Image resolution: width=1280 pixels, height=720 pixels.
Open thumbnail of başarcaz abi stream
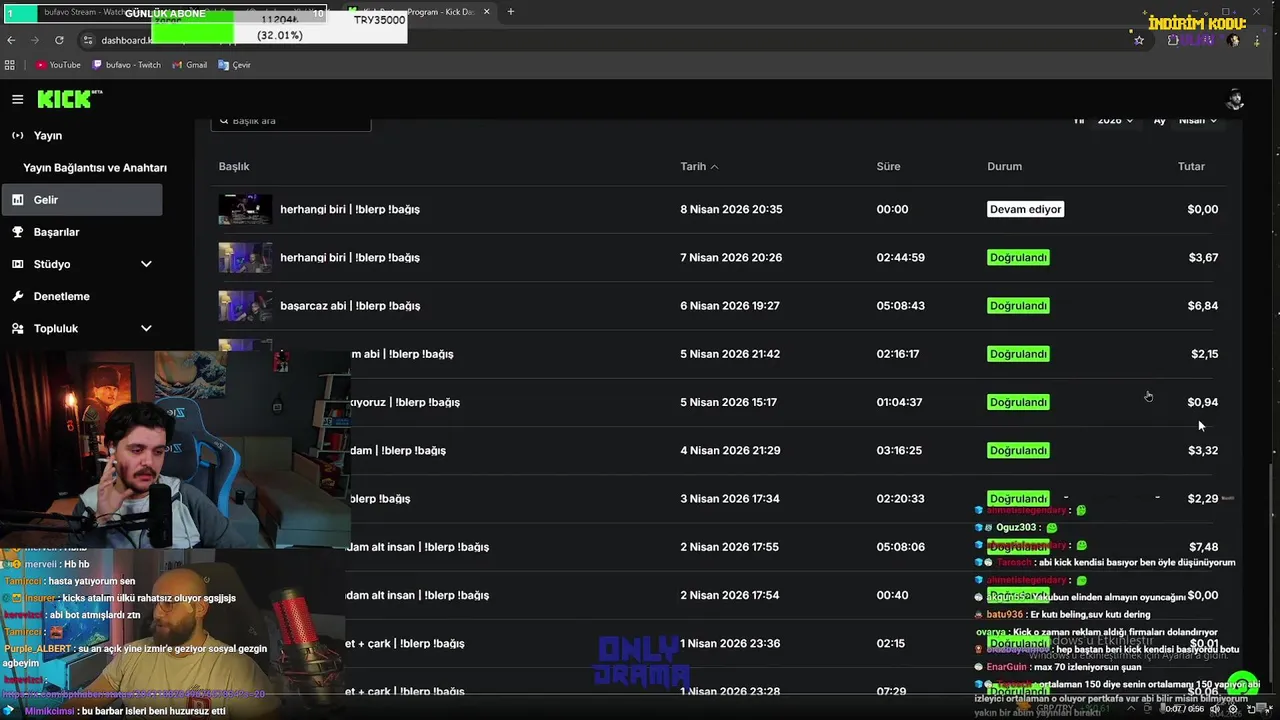(245, 305)
